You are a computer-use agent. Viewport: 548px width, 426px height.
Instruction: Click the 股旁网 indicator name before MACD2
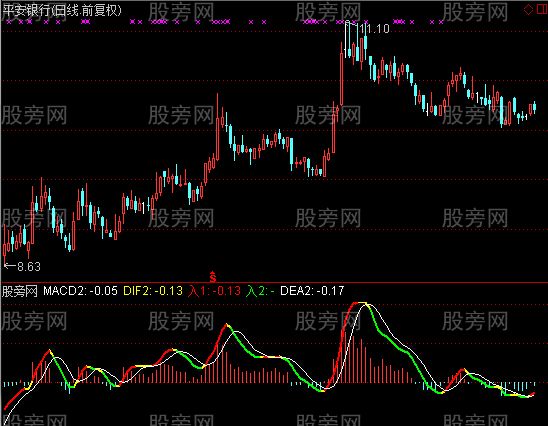20,291
